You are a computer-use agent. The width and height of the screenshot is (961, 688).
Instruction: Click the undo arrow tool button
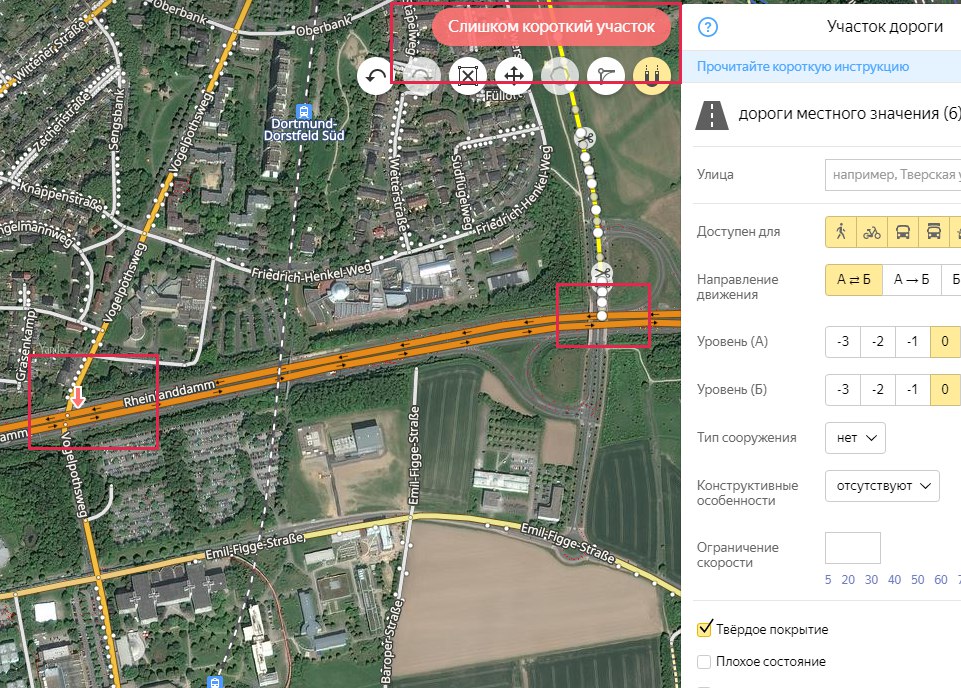pyautogui.click(x=375, y=76)
